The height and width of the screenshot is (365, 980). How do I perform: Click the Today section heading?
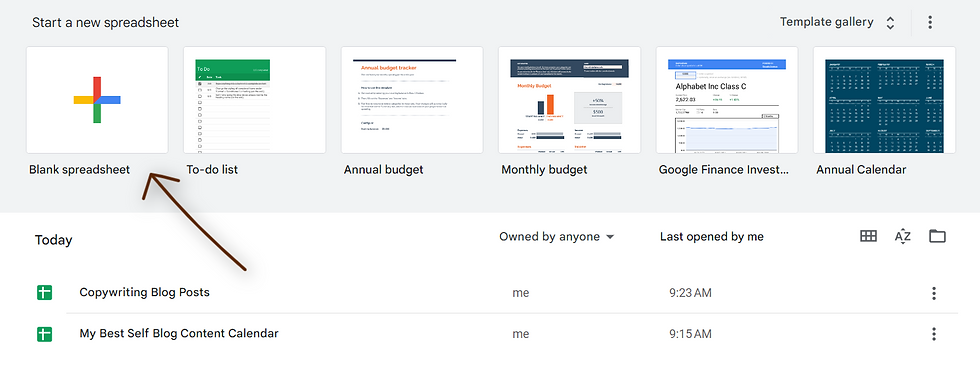pos(54,240)
